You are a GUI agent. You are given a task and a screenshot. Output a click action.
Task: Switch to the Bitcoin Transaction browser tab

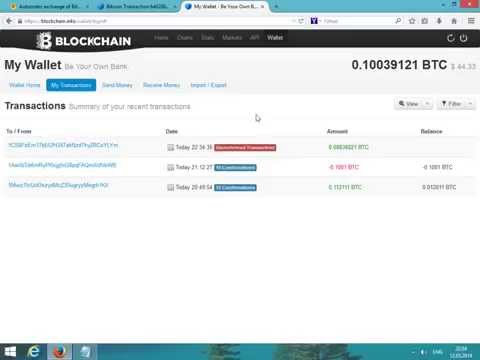tap(138, 6)
